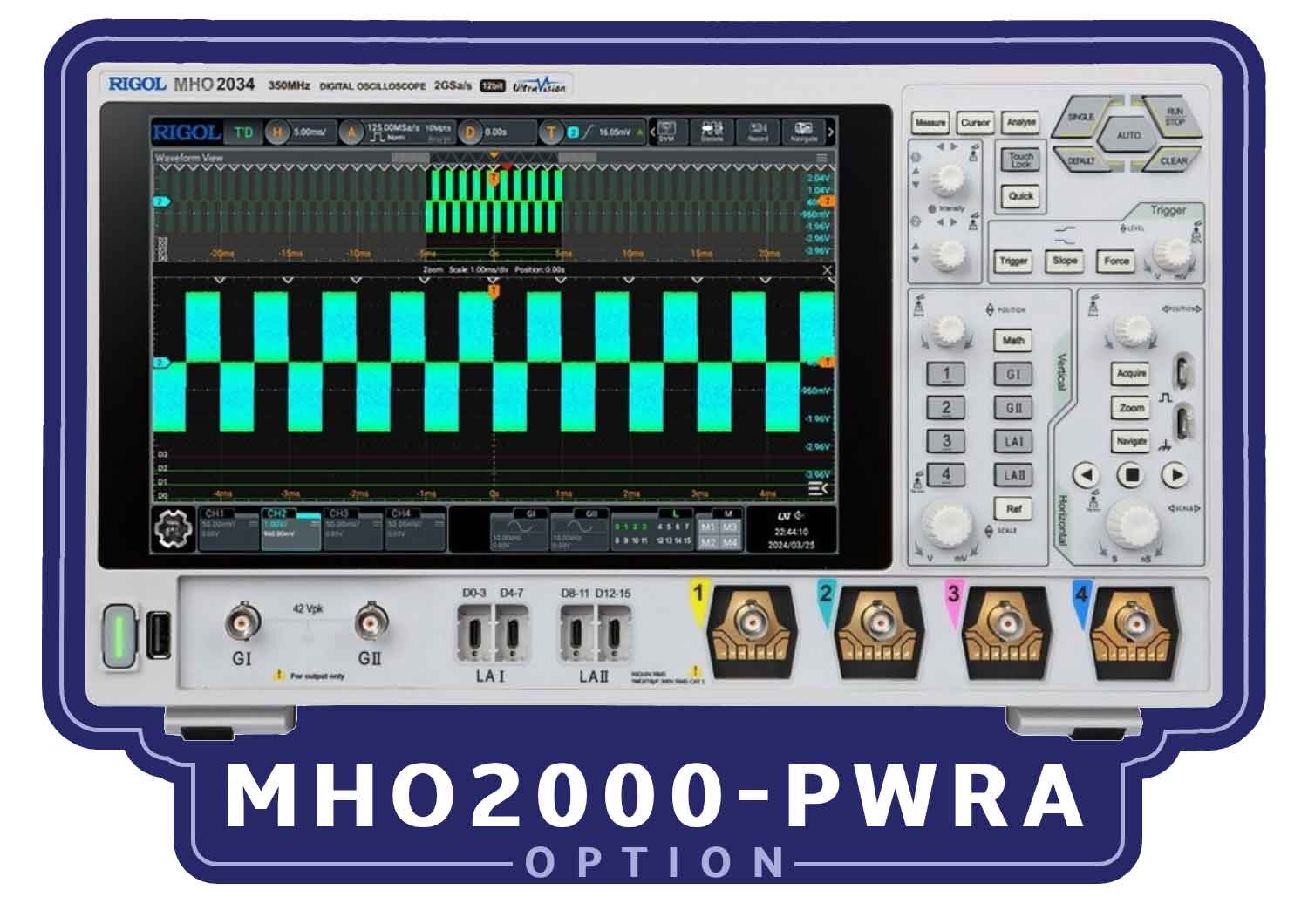Open the on-screen Navigate icon
1308x924 pixels.
803,131
